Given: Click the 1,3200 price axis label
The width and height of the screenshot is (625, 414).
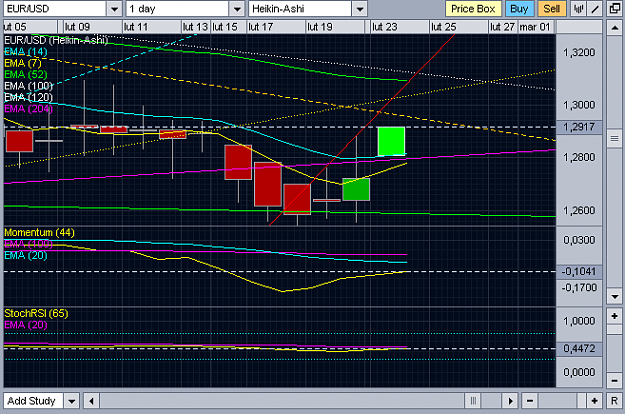Looking at the screenshot, I should pyautogui.click(x=579, y=53).
